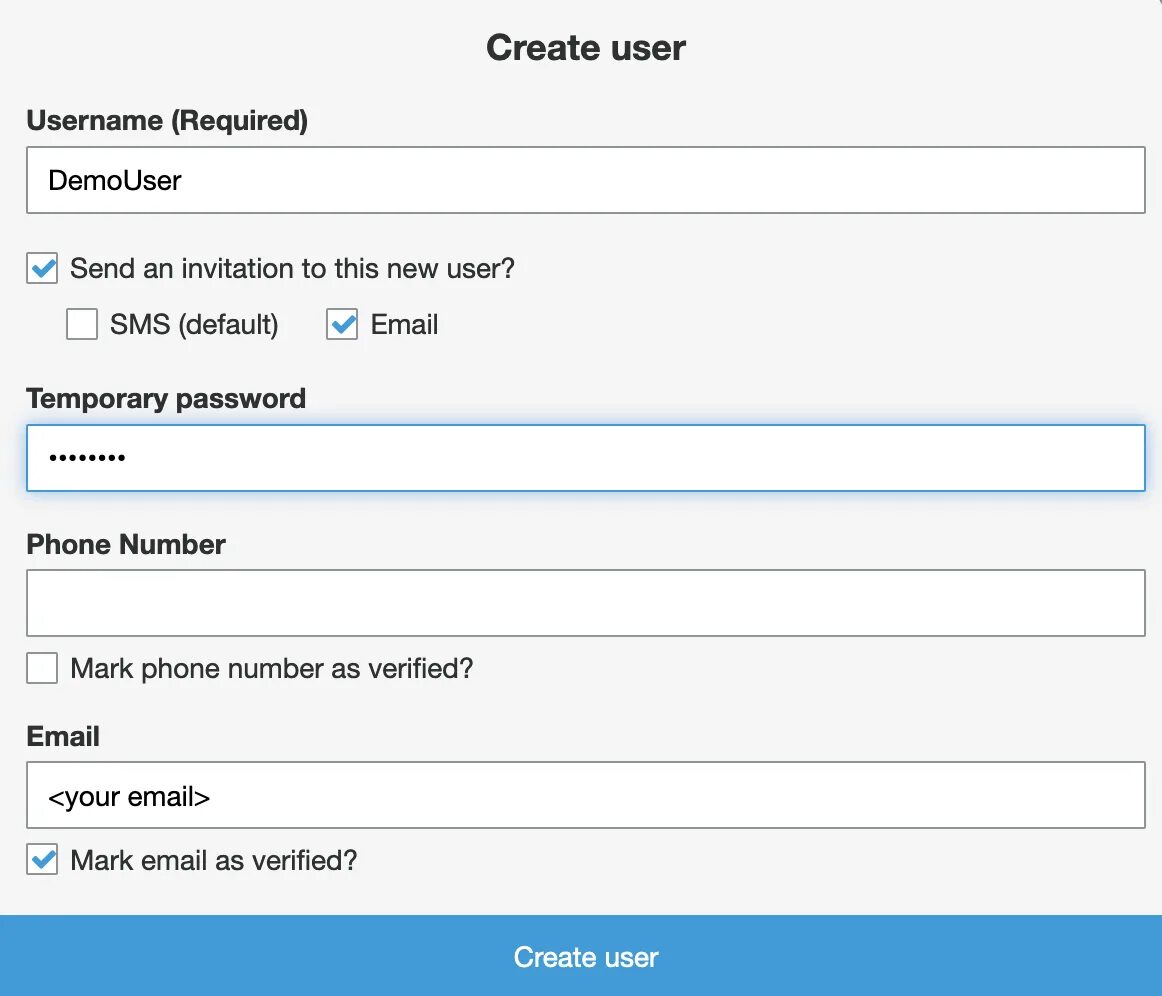This screenshot has width=1162, height=996.
Task: Click the 'Email' text beside the invitation checkbox
Action: click(404, 325)
